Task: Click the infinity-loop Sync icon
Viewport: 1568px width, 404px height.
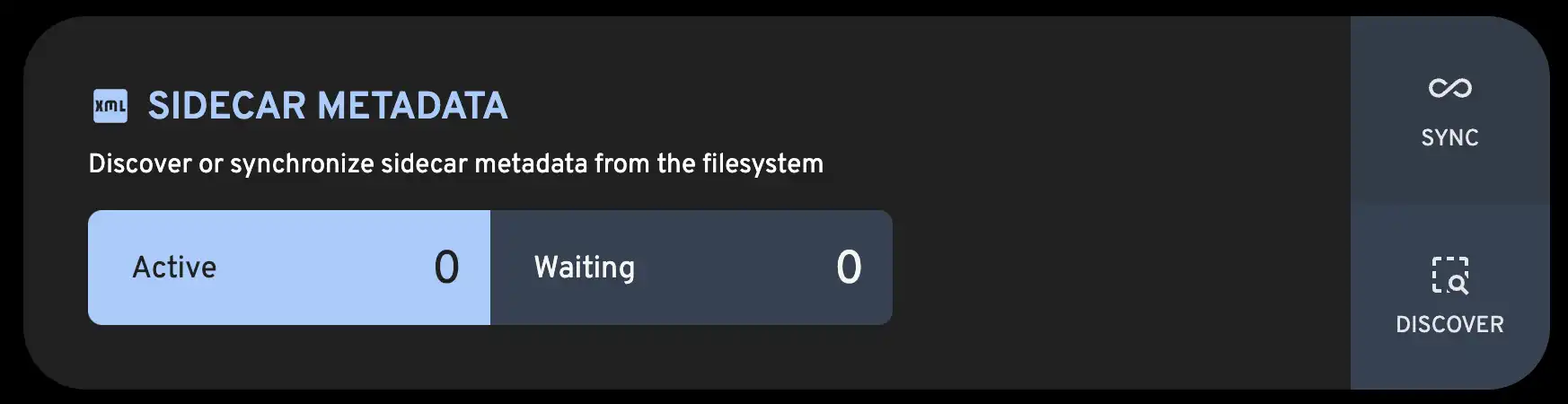Action: tap(1449, 88)
